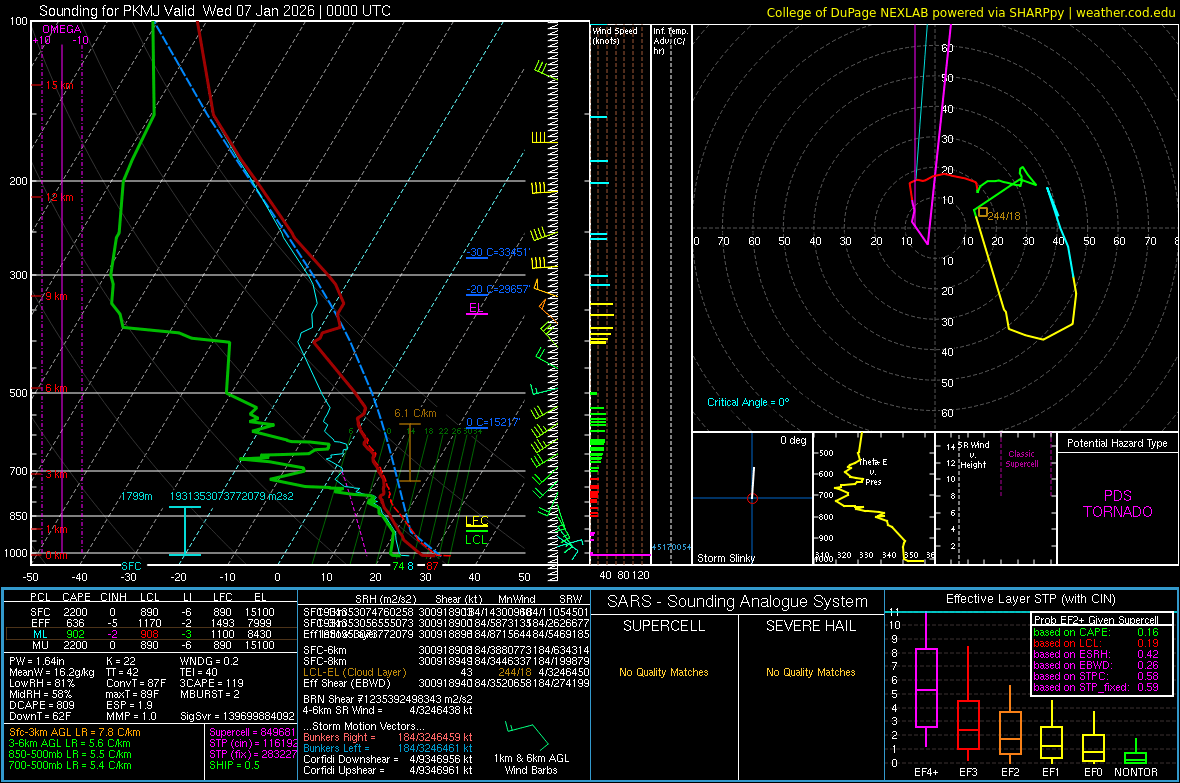Select the 15 km height marker
Image resolution: width=1180 pixels, height=783 pixels.
pyautogui.click(x=59, y=85)
